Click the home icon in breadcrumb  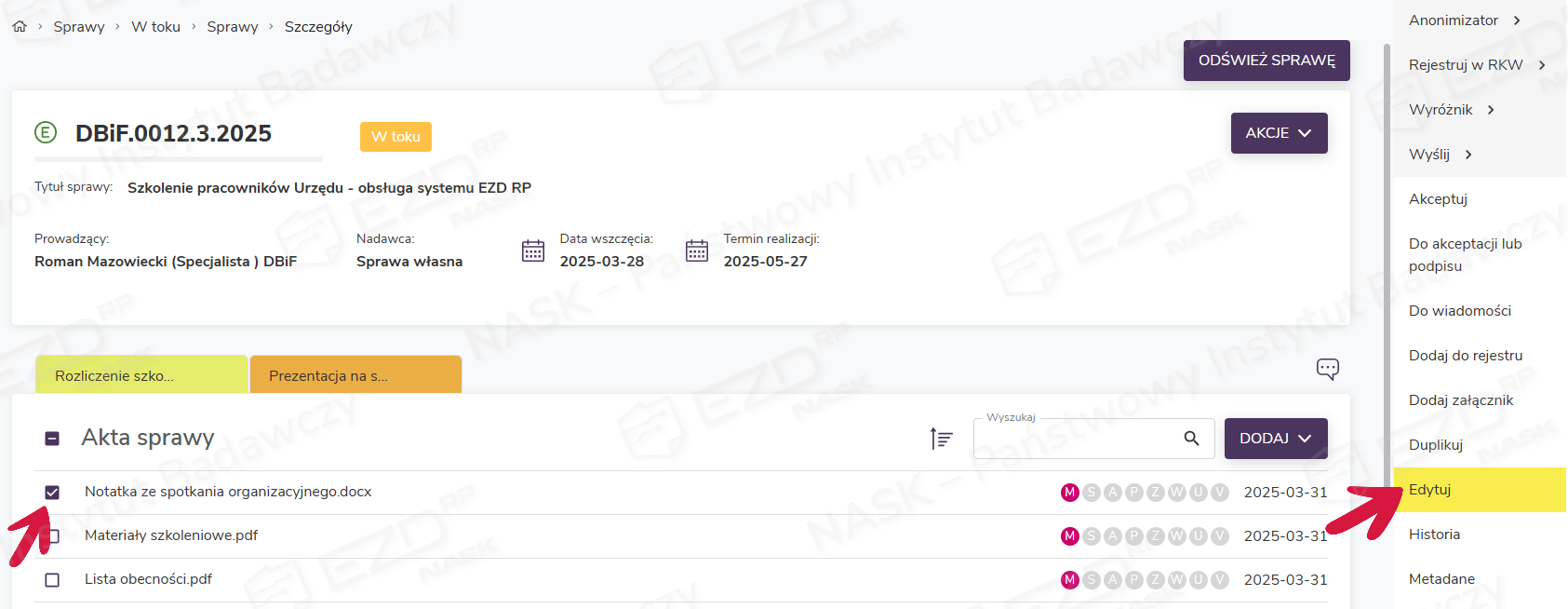(20, 27)
